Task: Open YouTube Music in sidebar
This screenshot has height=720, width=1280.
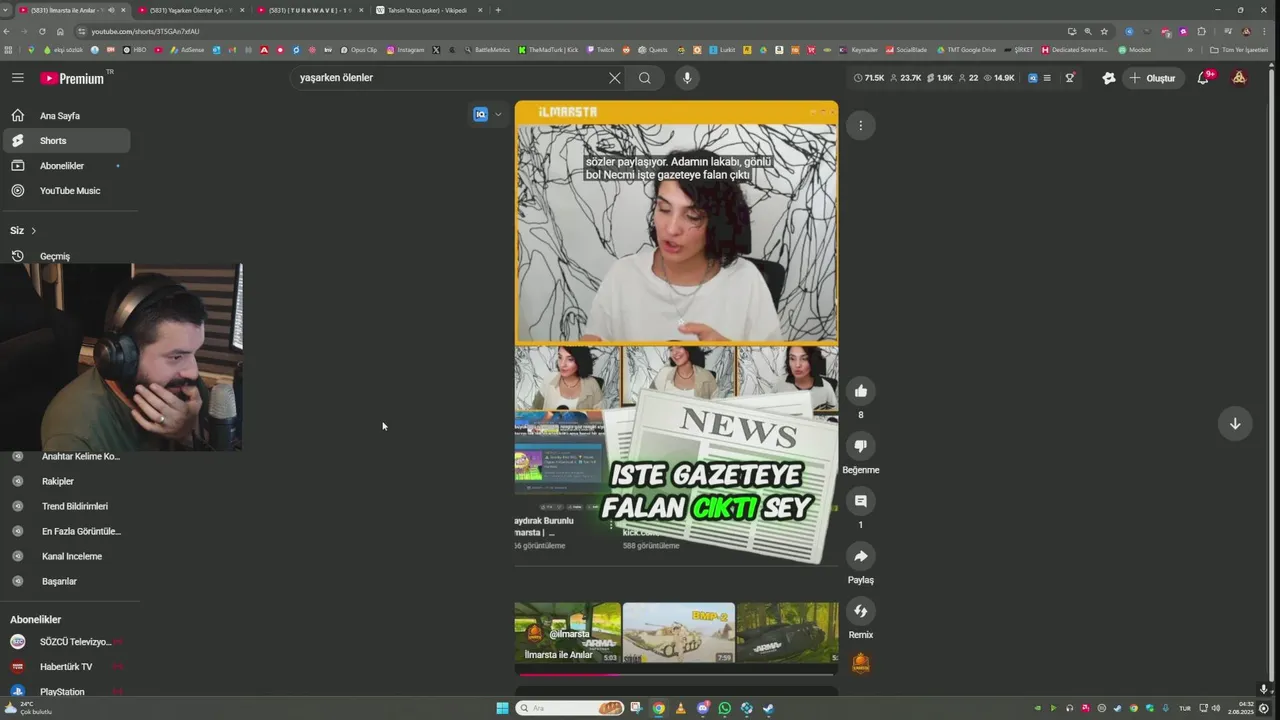Action: [x=66, y=191]
